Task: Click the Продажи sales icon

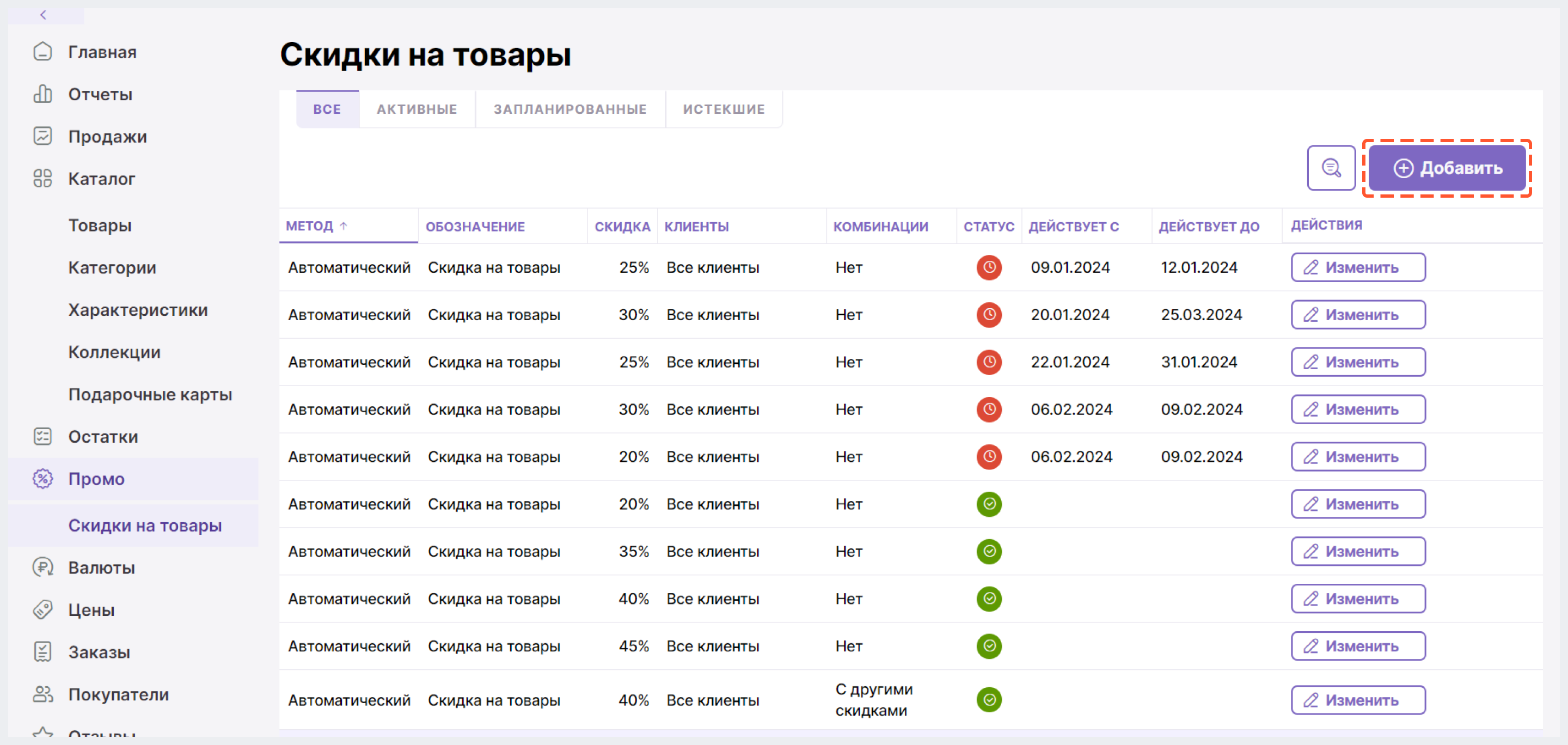Action: coord(42,136)
